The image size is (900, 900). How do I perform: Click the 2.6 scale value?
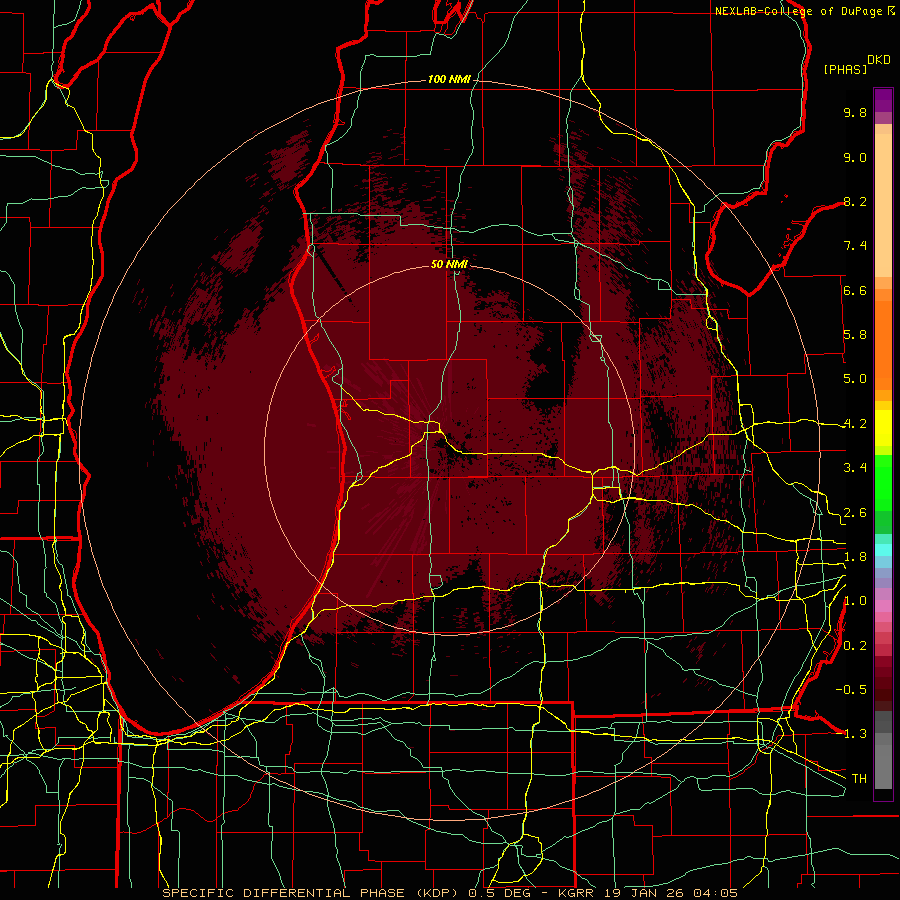click(855, 513)
